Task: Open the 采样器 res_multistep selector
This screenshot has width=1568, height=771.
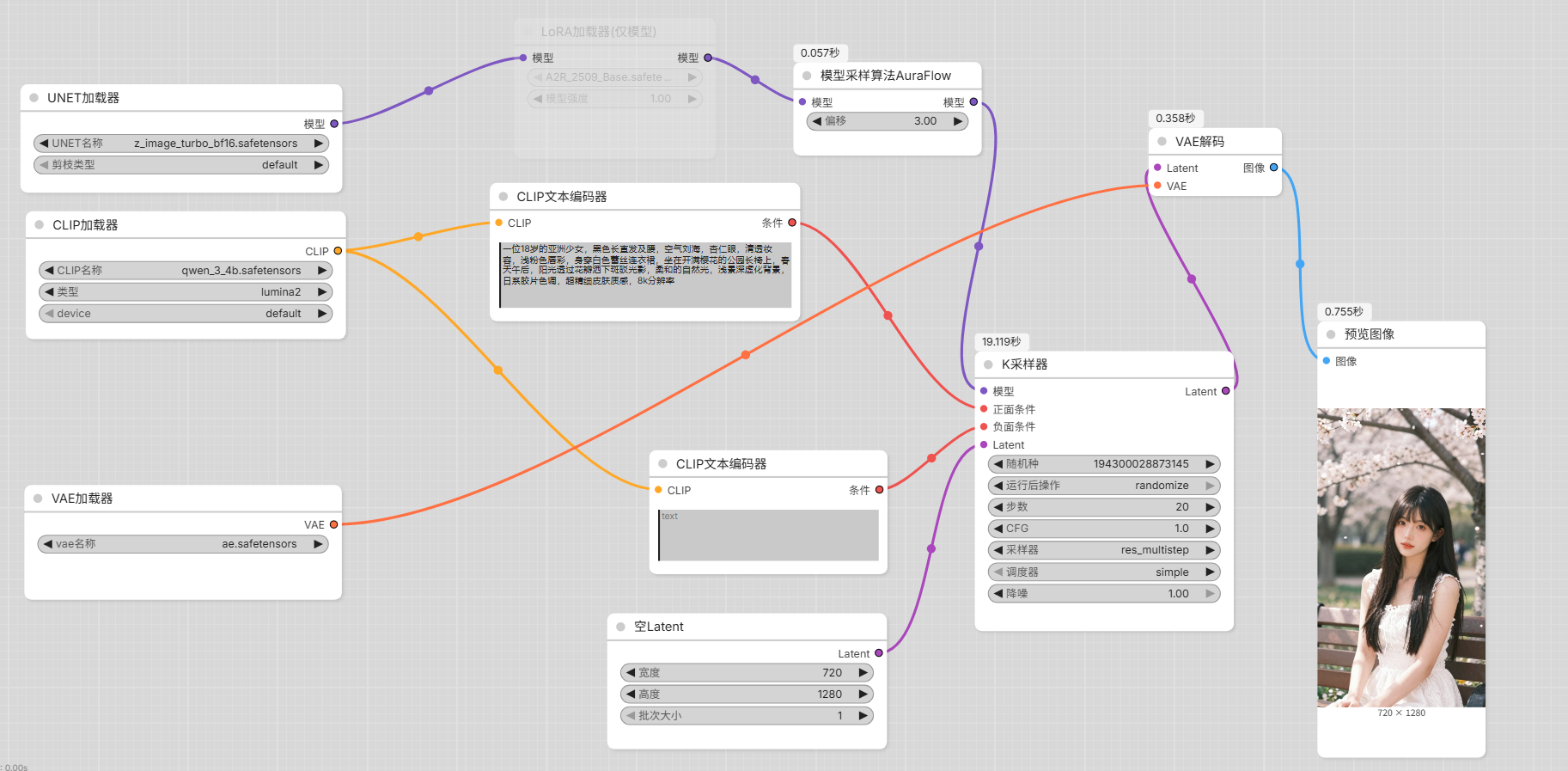Action: tap(1103, 550)
